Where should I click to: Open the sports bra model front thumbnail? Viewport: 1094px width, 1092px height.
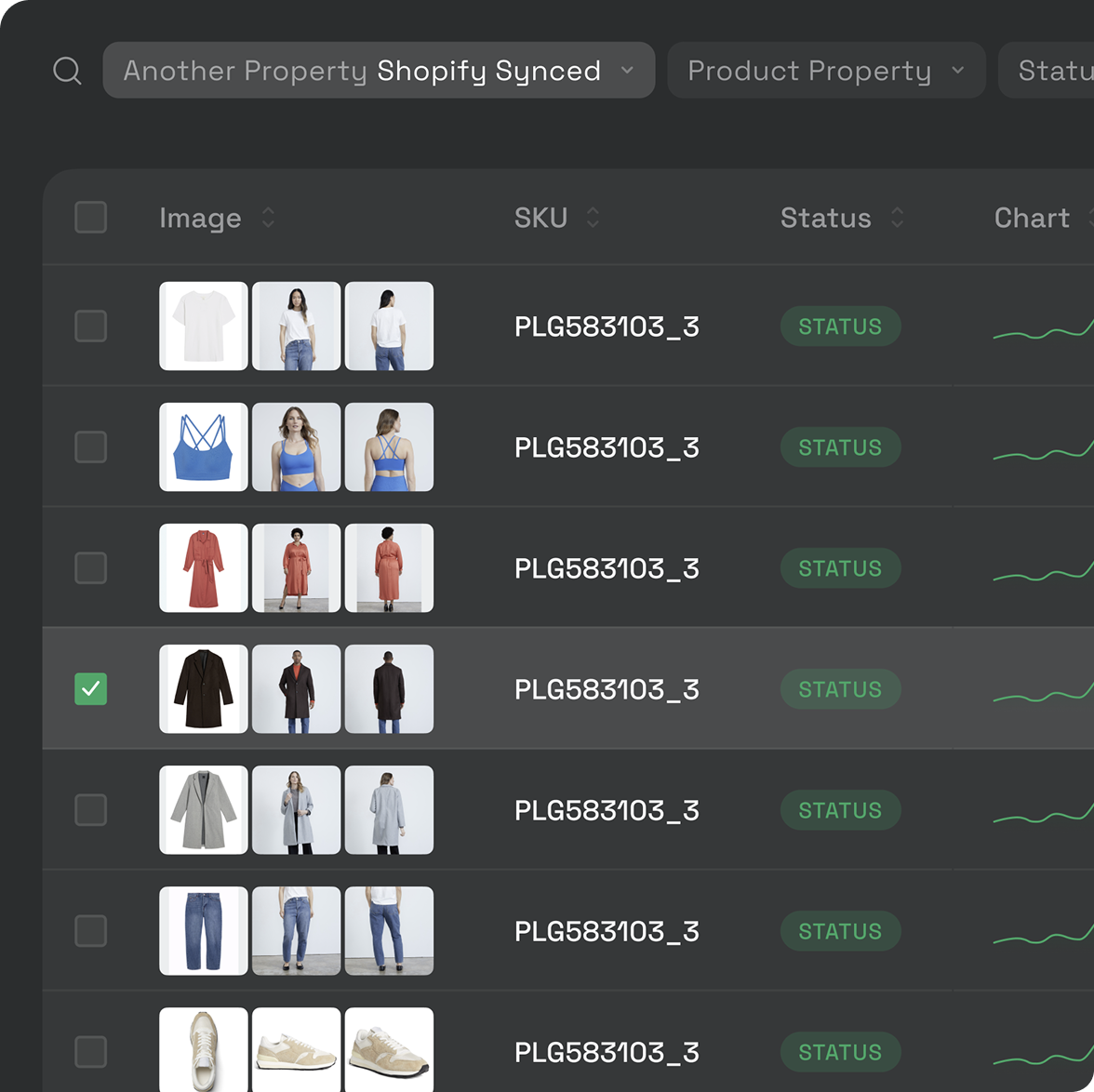297,446
